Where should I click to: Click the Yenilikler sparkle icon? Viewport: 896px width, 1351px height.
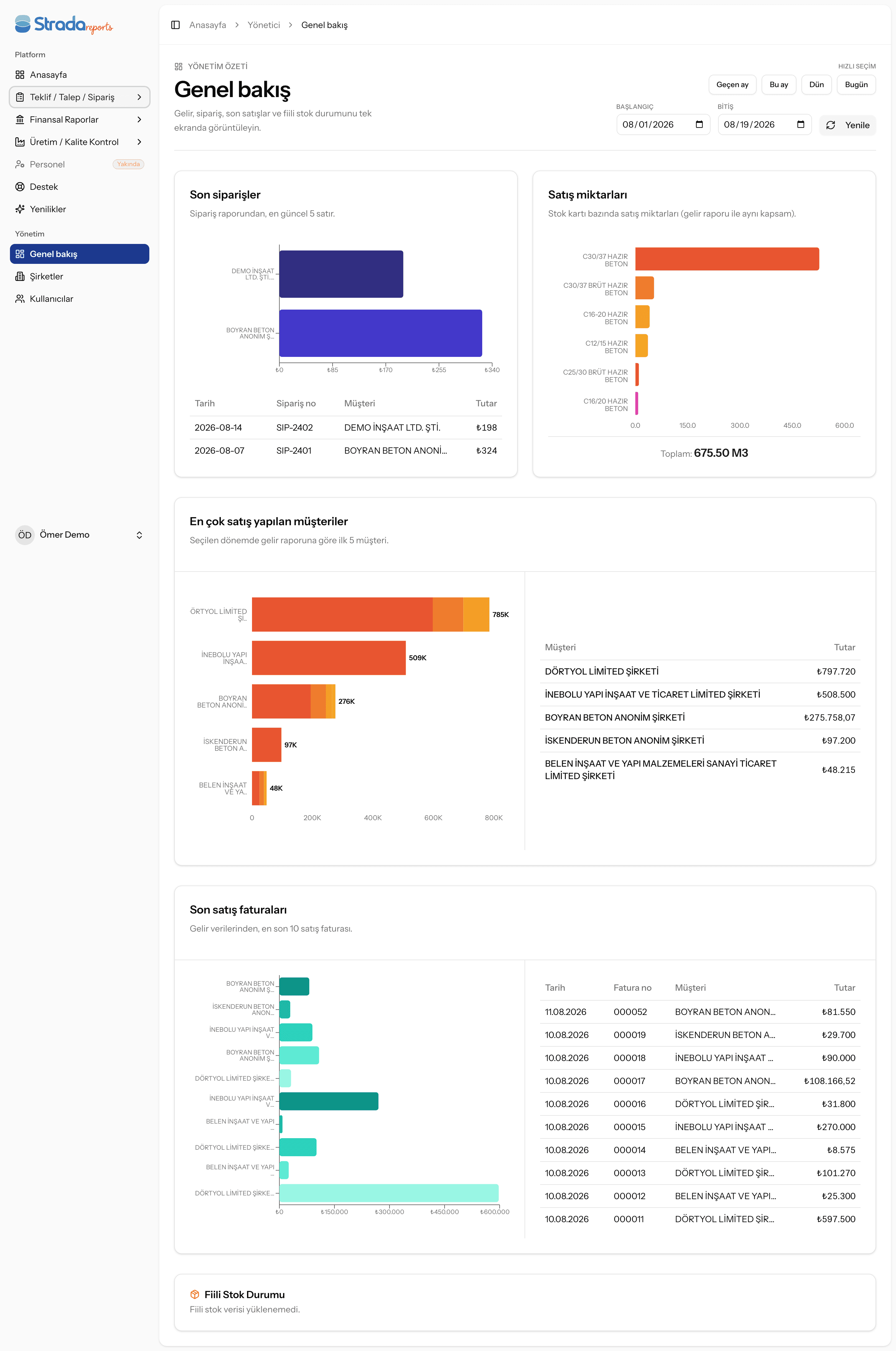click(x=20, y=209)
